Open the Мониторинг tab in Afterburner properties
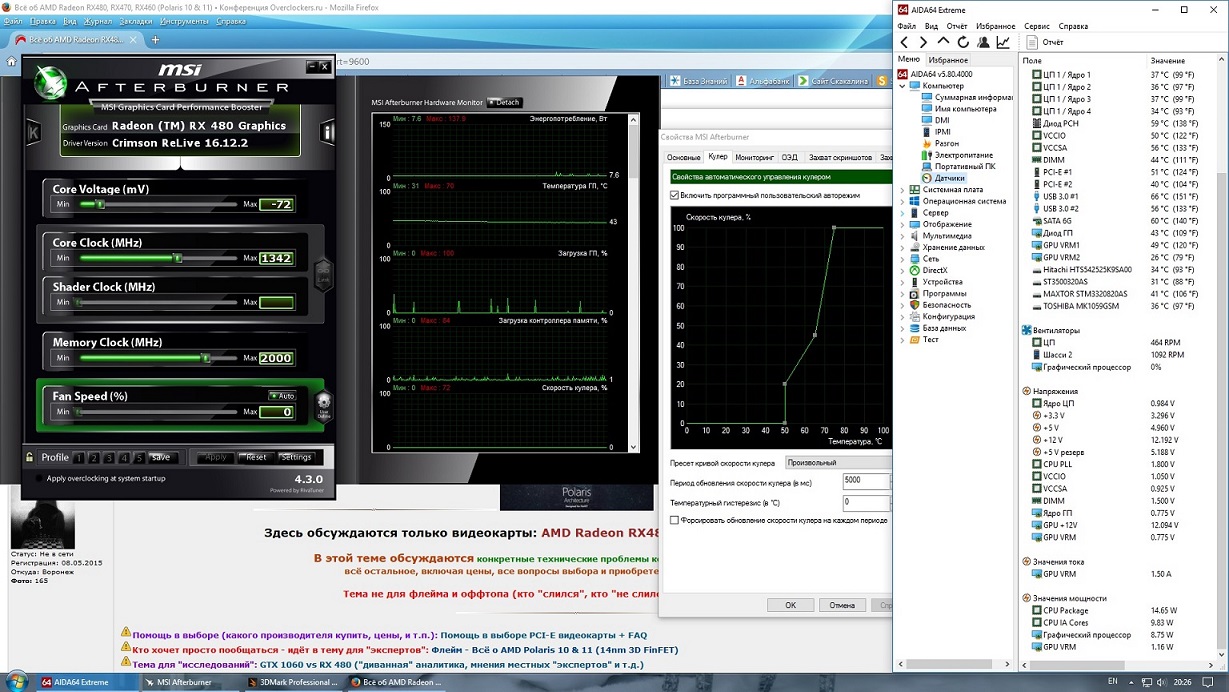The width and height of the screenshot is (1229, 692). pyautogui.click(x=754, y=157)
